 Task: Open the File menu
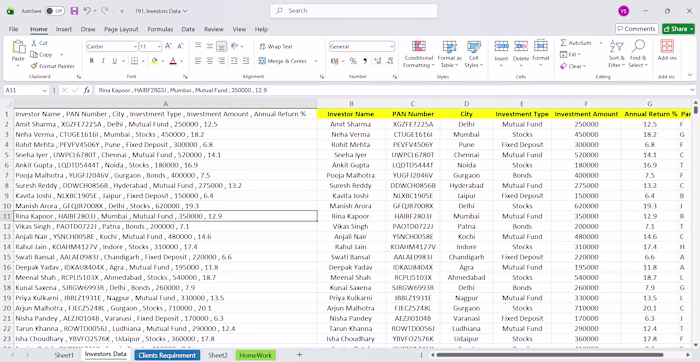13,29
